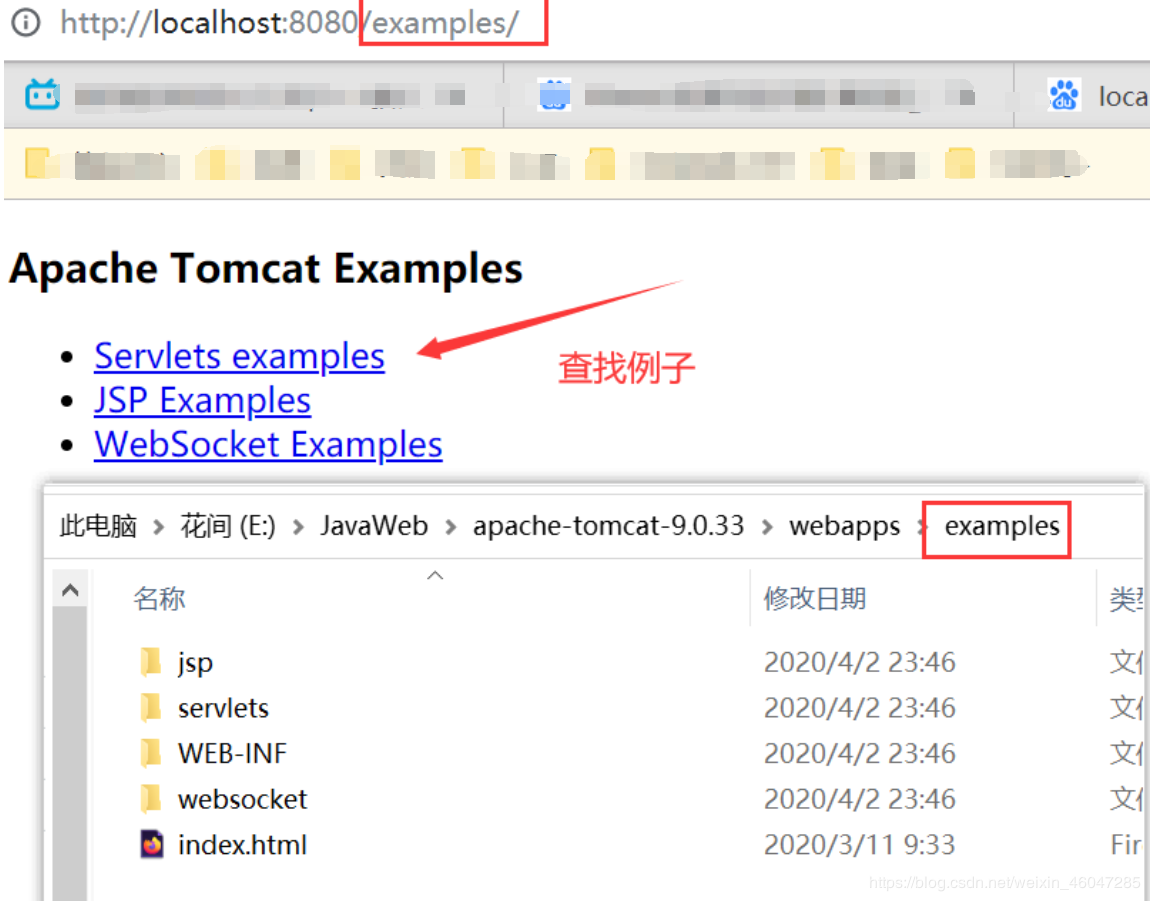Expand the chevron after apache-tomcat-9.0.33

pyautogui.click(x=766, y=527)
